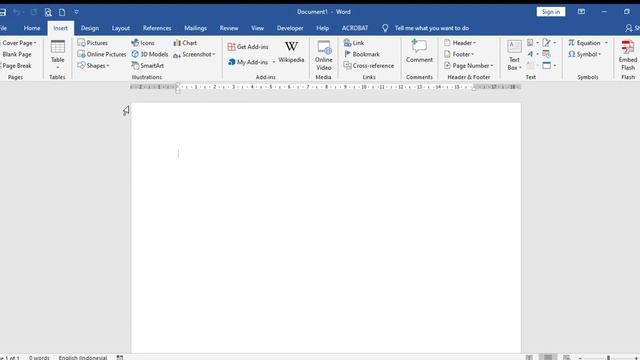
Task: Click the English (Indonesia) language indicator
Action: pos(83,358)
